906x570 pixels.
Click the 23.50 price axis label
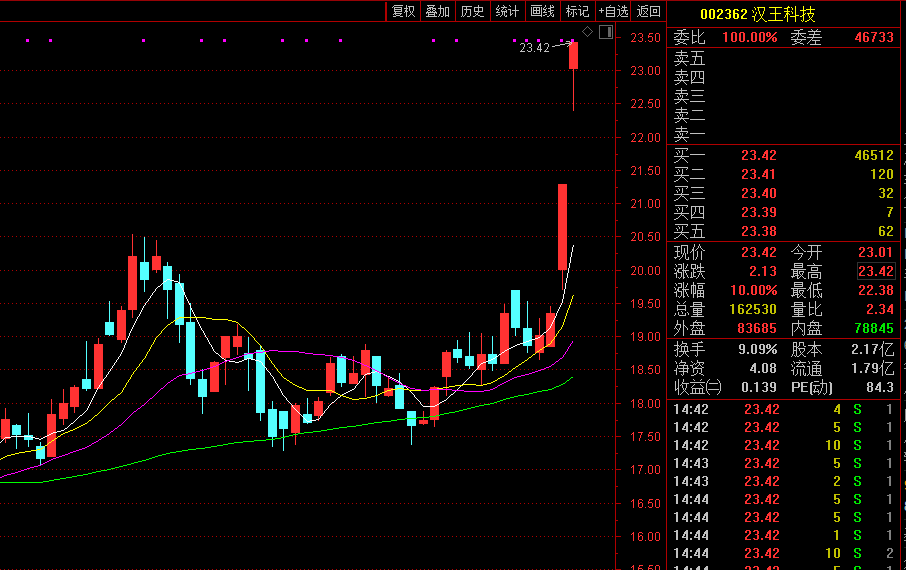point(645,38)
